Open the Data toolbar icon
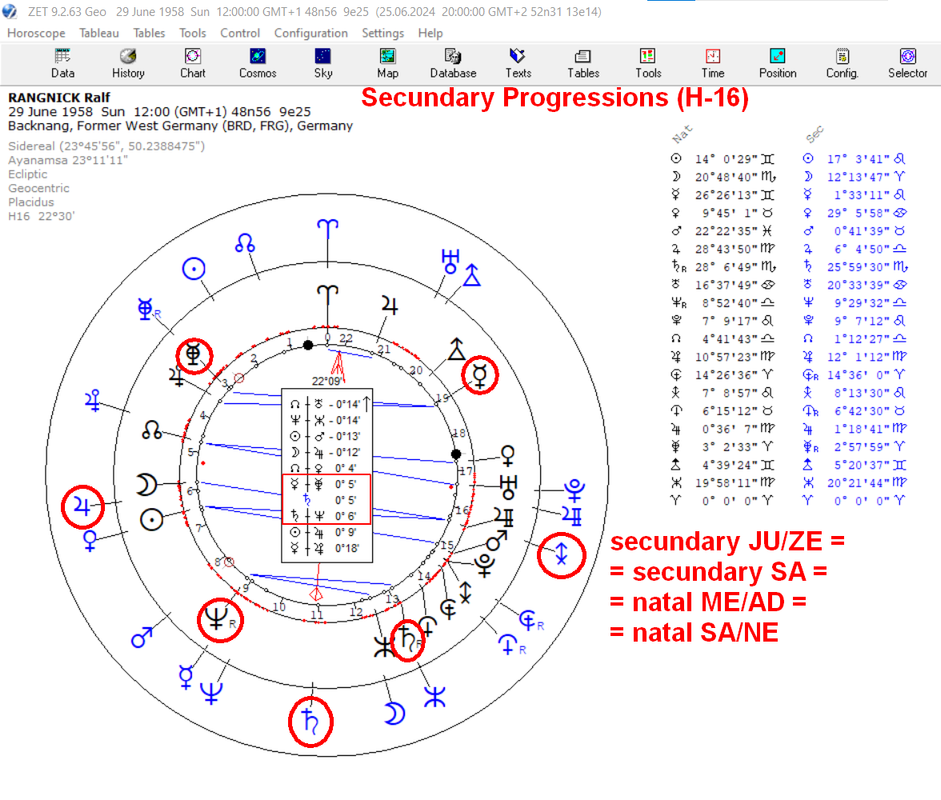941x800 pixels. pos(62,63)
